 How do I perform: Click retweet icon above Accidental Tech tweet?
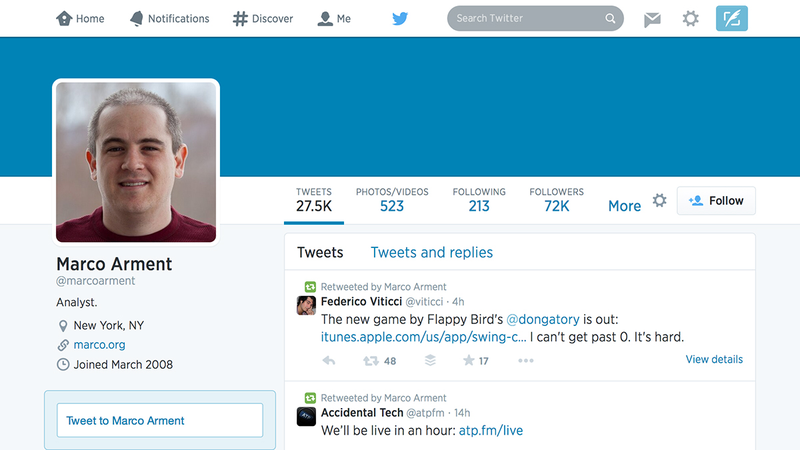[310, 398]
